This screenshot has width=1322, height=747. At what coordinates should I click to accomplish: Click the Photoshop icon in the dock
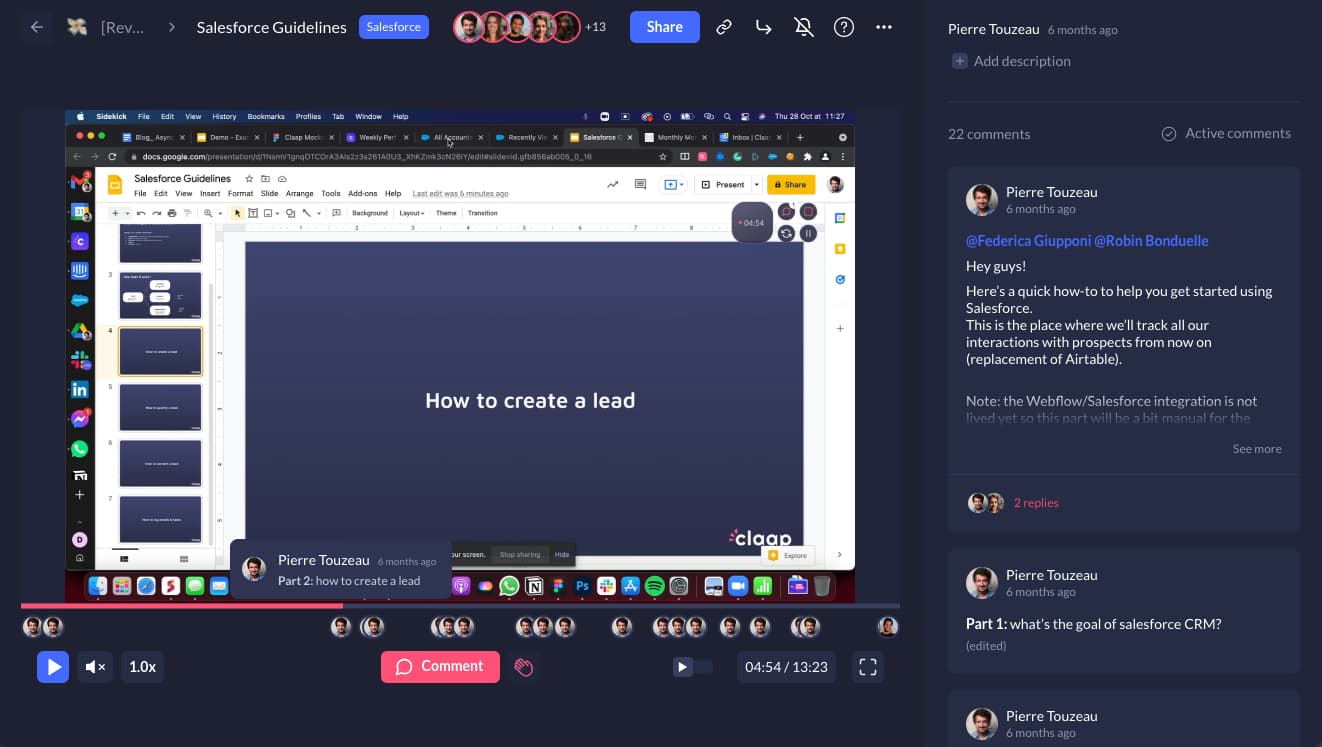(582, 586)
